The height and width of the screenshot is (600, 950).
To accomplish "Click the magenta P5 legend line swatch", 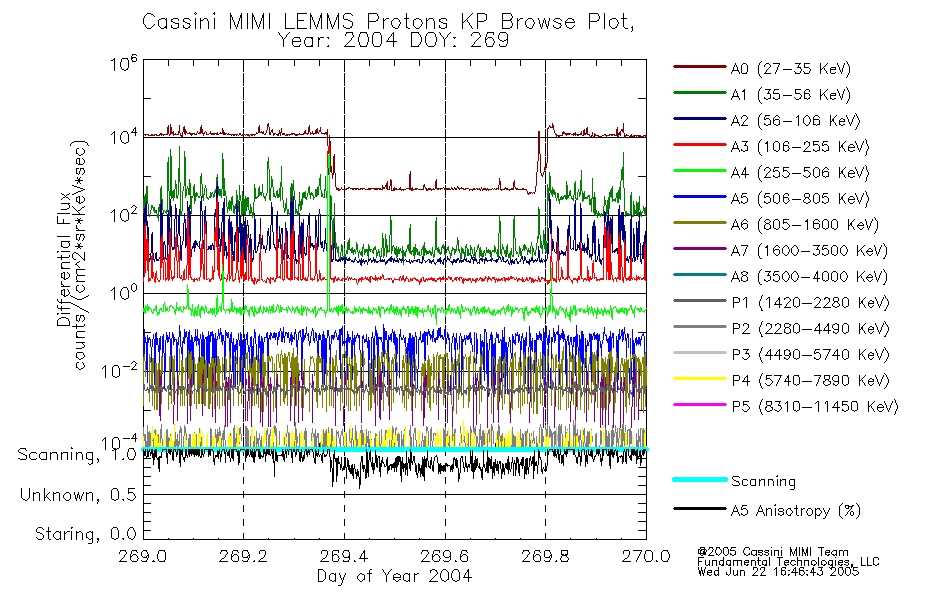I will [700, 404].
